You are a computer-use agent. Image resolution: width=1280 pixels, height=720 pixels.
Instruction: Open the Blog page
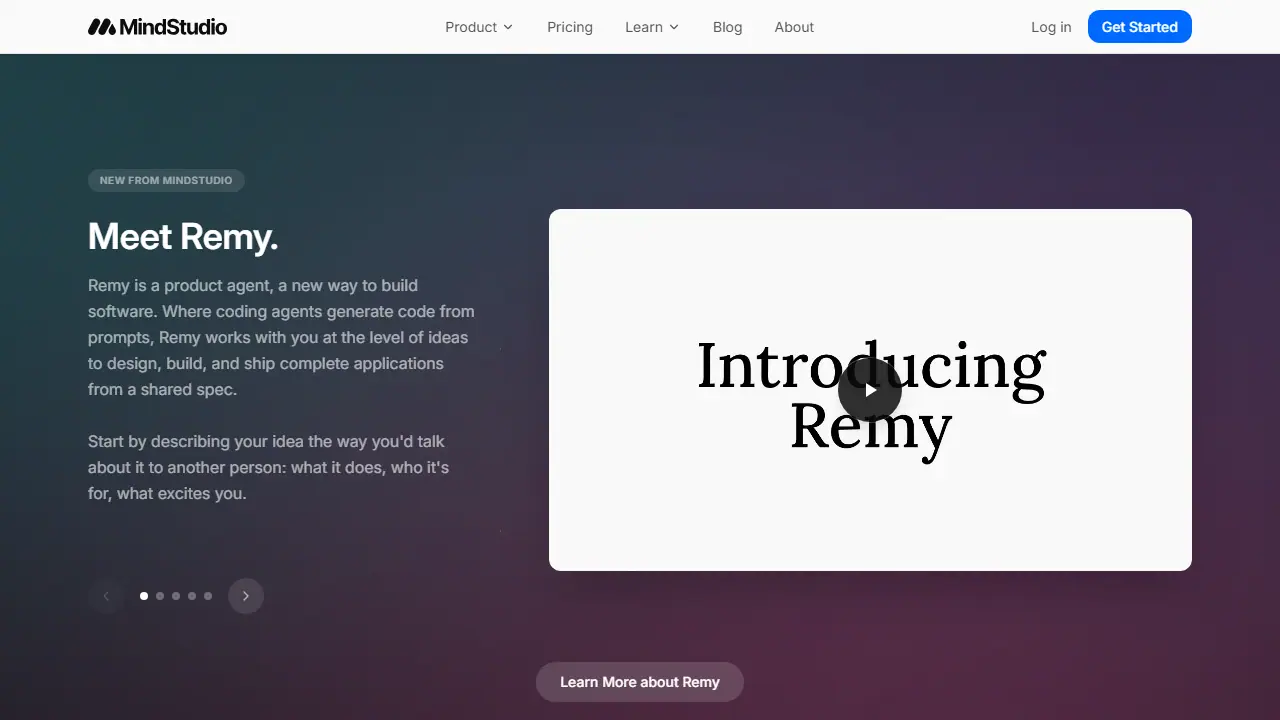pos(728,27)
